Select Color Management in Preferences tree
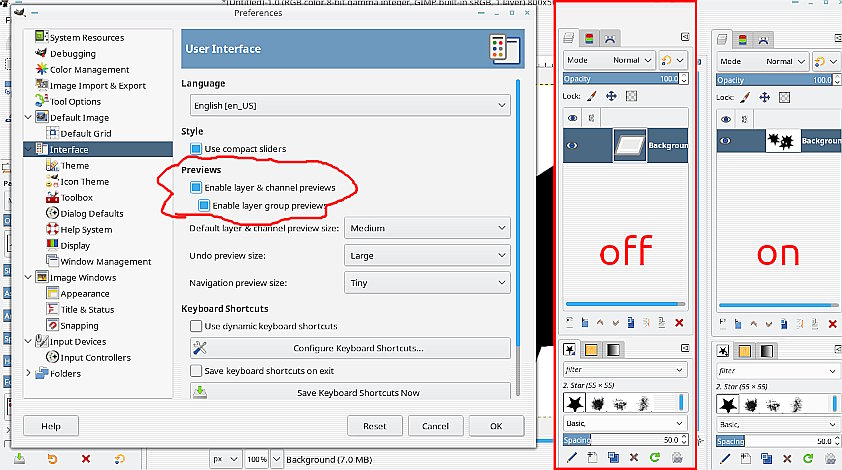Image resolution: width=842 pixels, height=470 pixels. (89, 69)
